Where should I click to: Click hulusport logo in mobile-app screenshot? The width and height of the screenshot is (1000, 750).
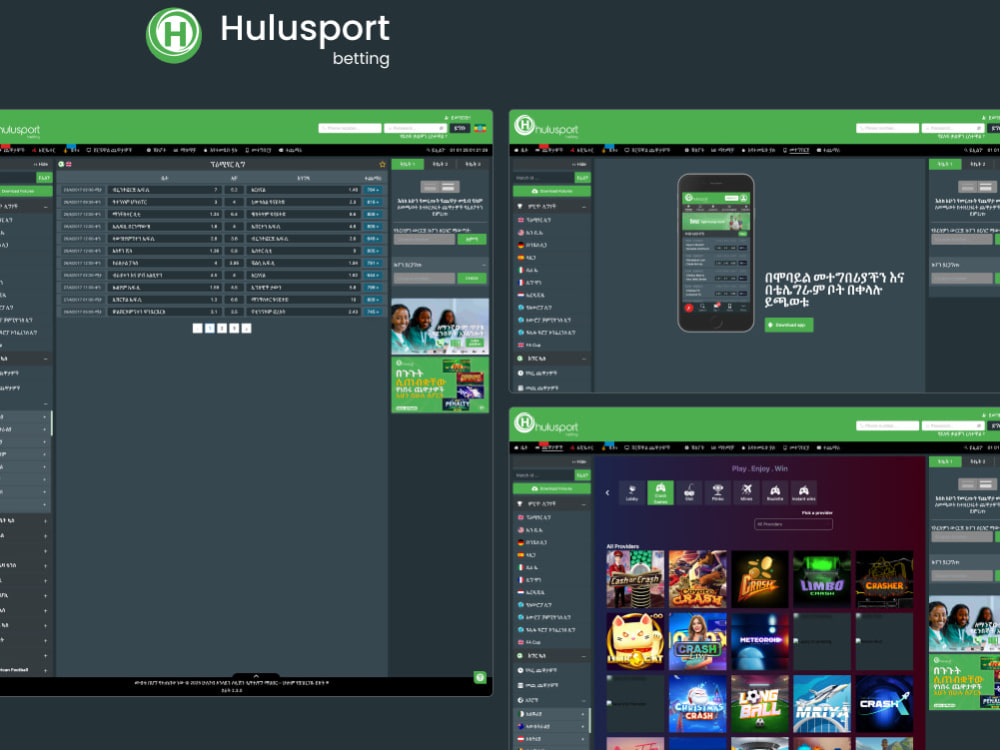coord(547,126)
